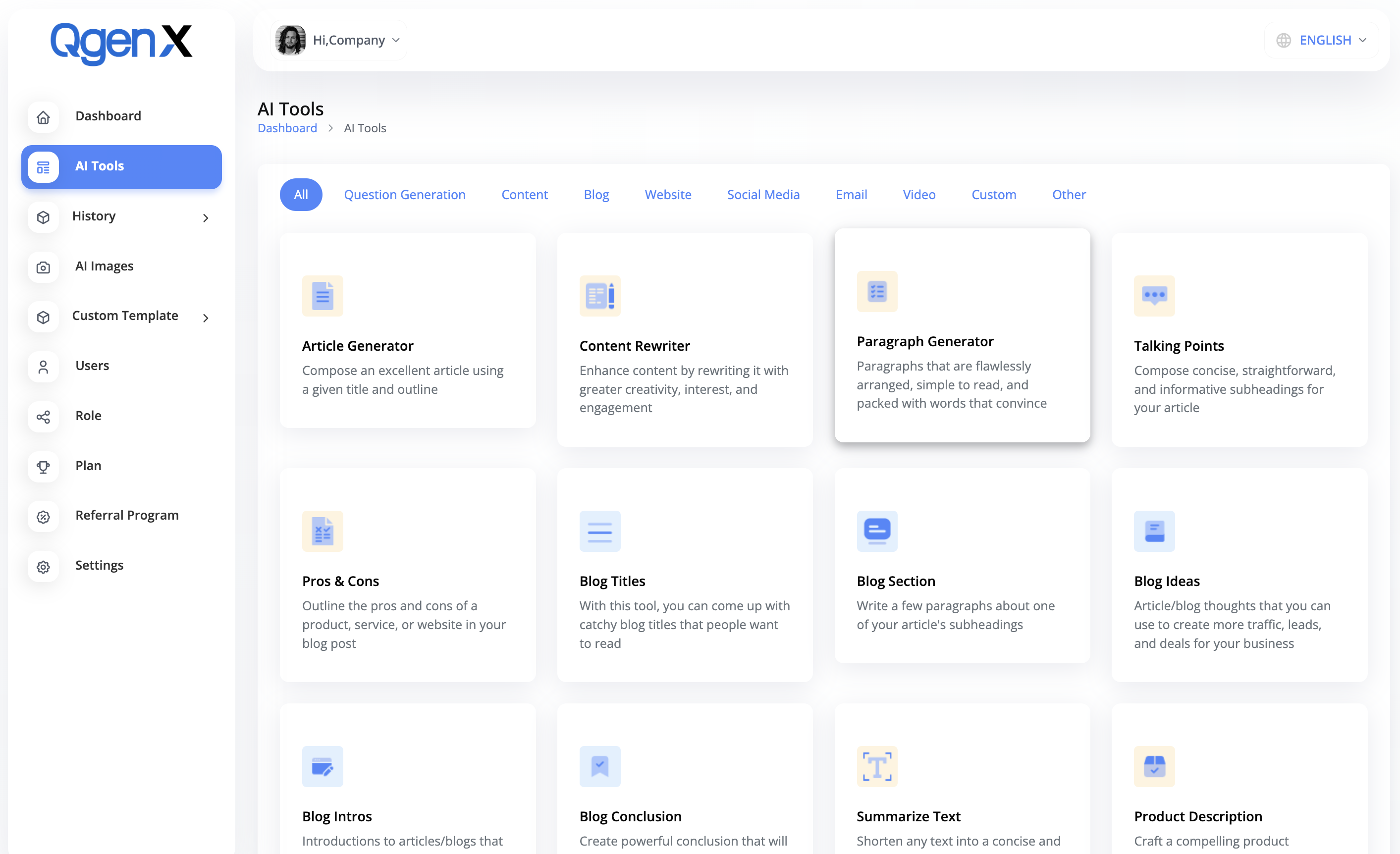1400x854 pixels.
Task: Click the Blog Titles heading
Action: tap(612, 581)
